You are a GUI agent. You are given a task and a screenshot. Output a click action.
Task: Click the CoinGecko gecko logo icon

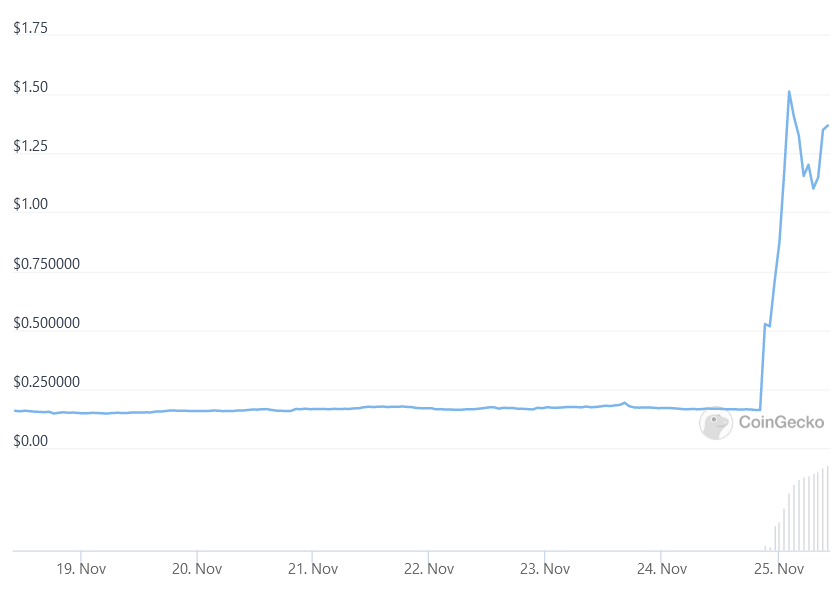coord(716,423)
